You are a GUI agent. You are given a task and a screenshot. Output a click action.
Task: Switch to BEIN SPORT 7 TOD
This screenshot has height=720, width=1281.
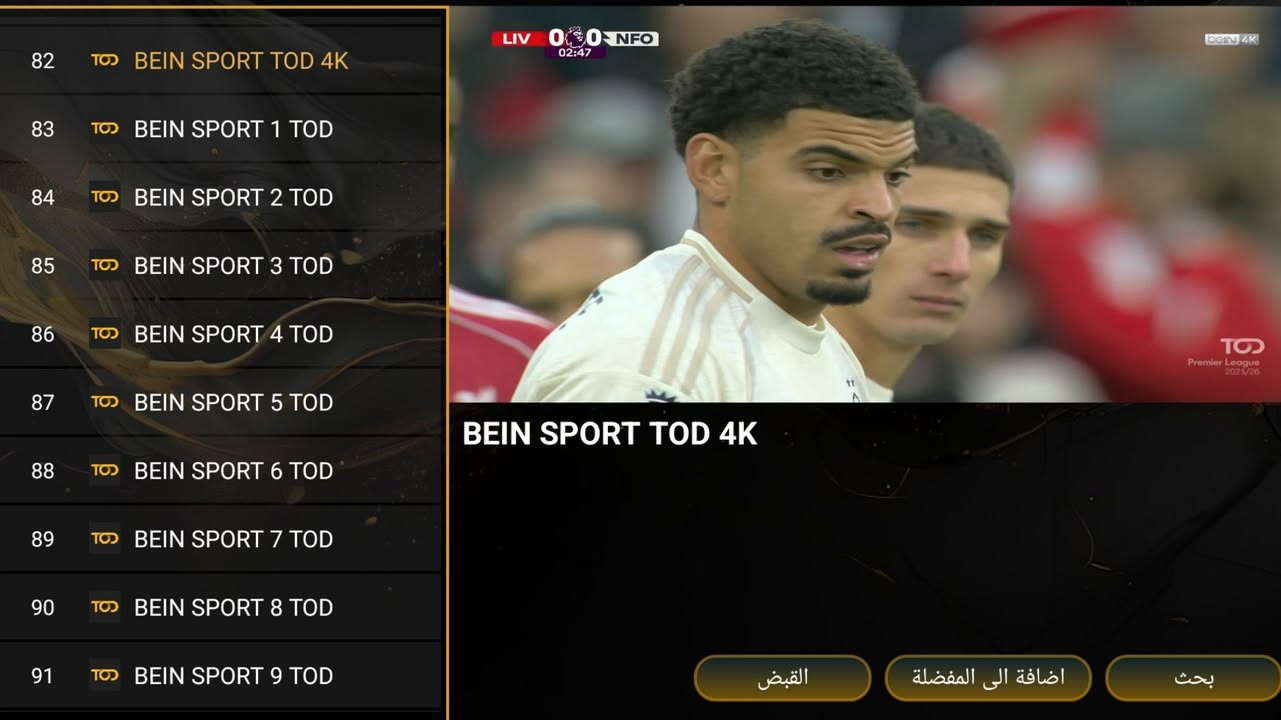pos(220,539)
